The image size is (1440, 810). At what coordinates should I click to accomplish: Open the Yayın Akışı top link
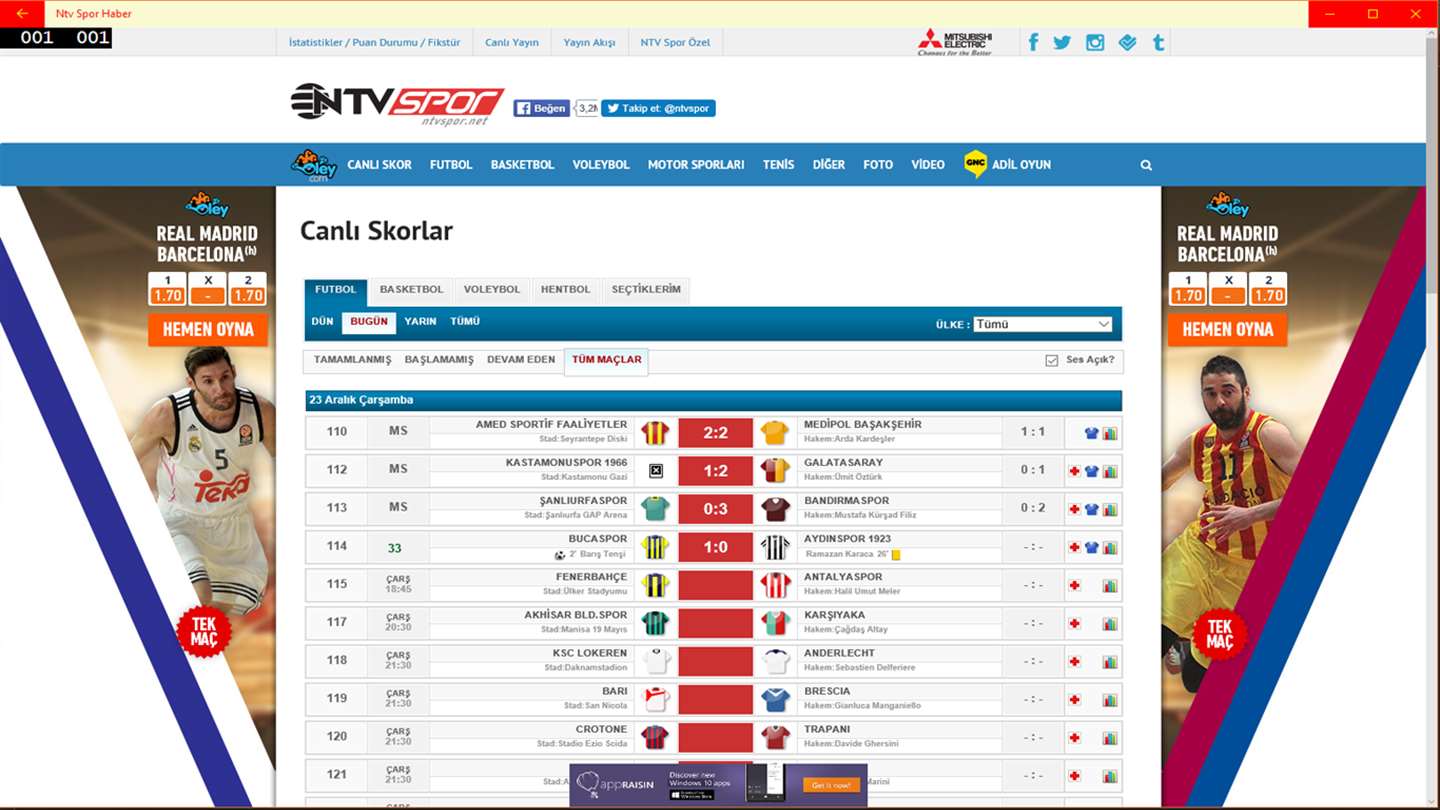(589, 43)
